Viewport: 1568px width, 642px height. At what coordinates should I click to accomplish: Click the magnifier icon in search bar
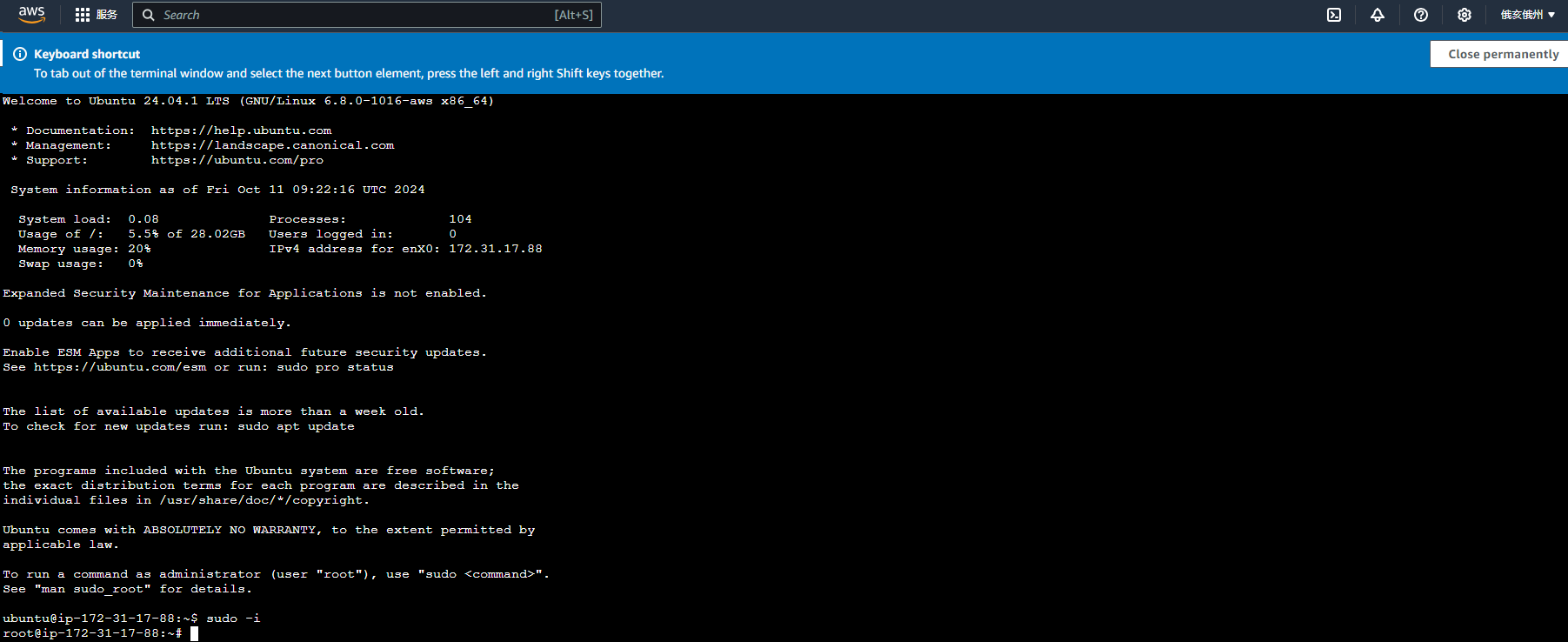[x=149, y=15]
